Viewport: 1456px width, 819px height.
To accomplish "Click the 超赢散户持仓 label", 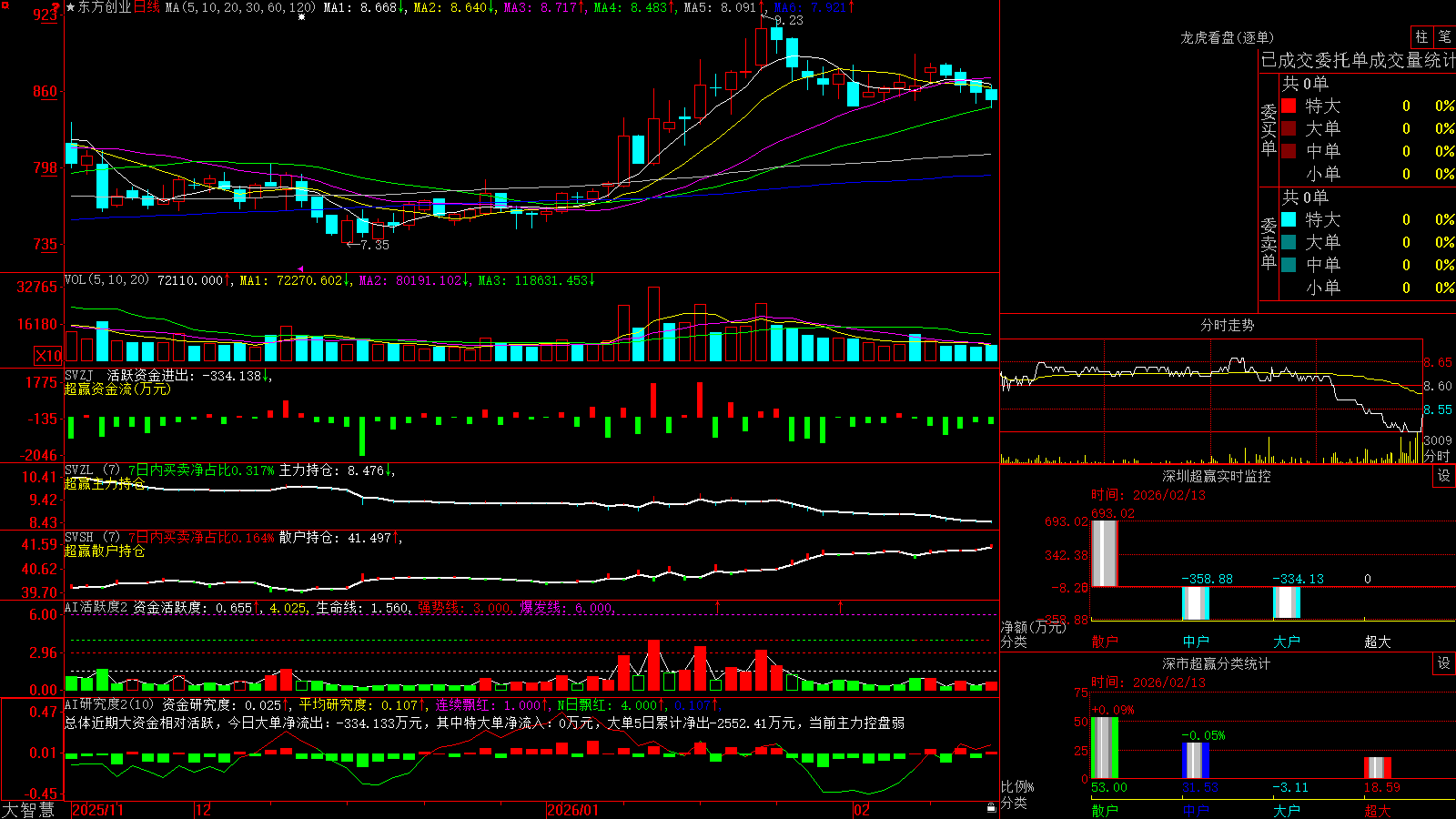I will pos(105,551).
